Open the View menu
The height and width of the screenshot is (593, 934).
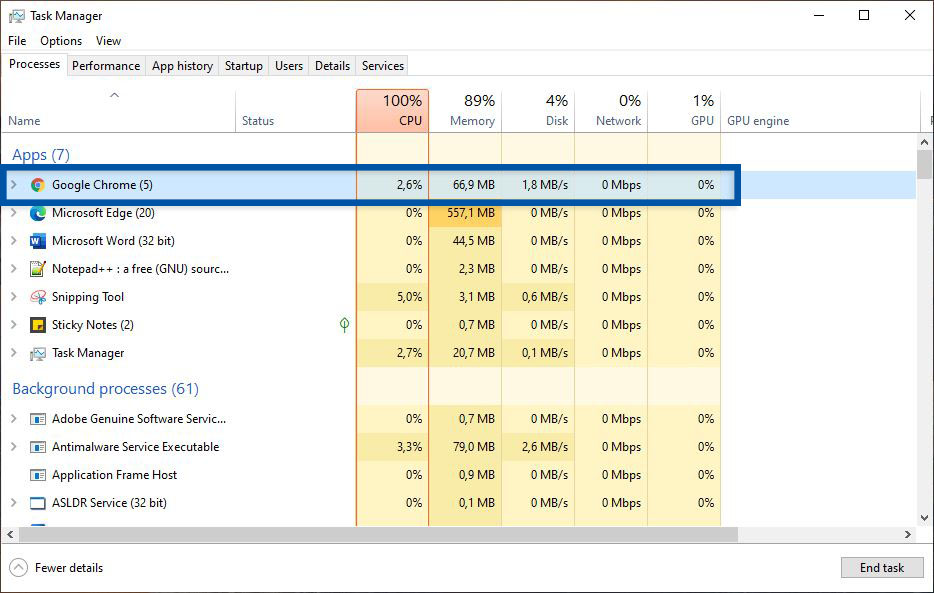(108, 41)
